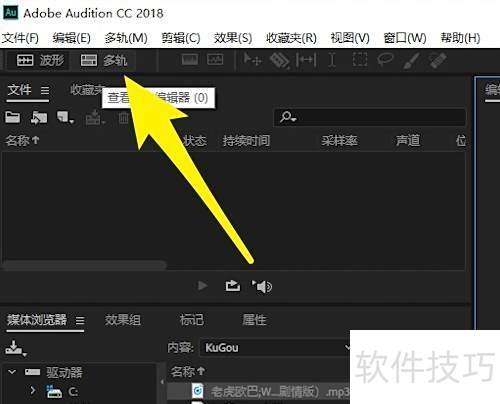
Task: Toggle loop playback in preview
Action: click(233, 286)
